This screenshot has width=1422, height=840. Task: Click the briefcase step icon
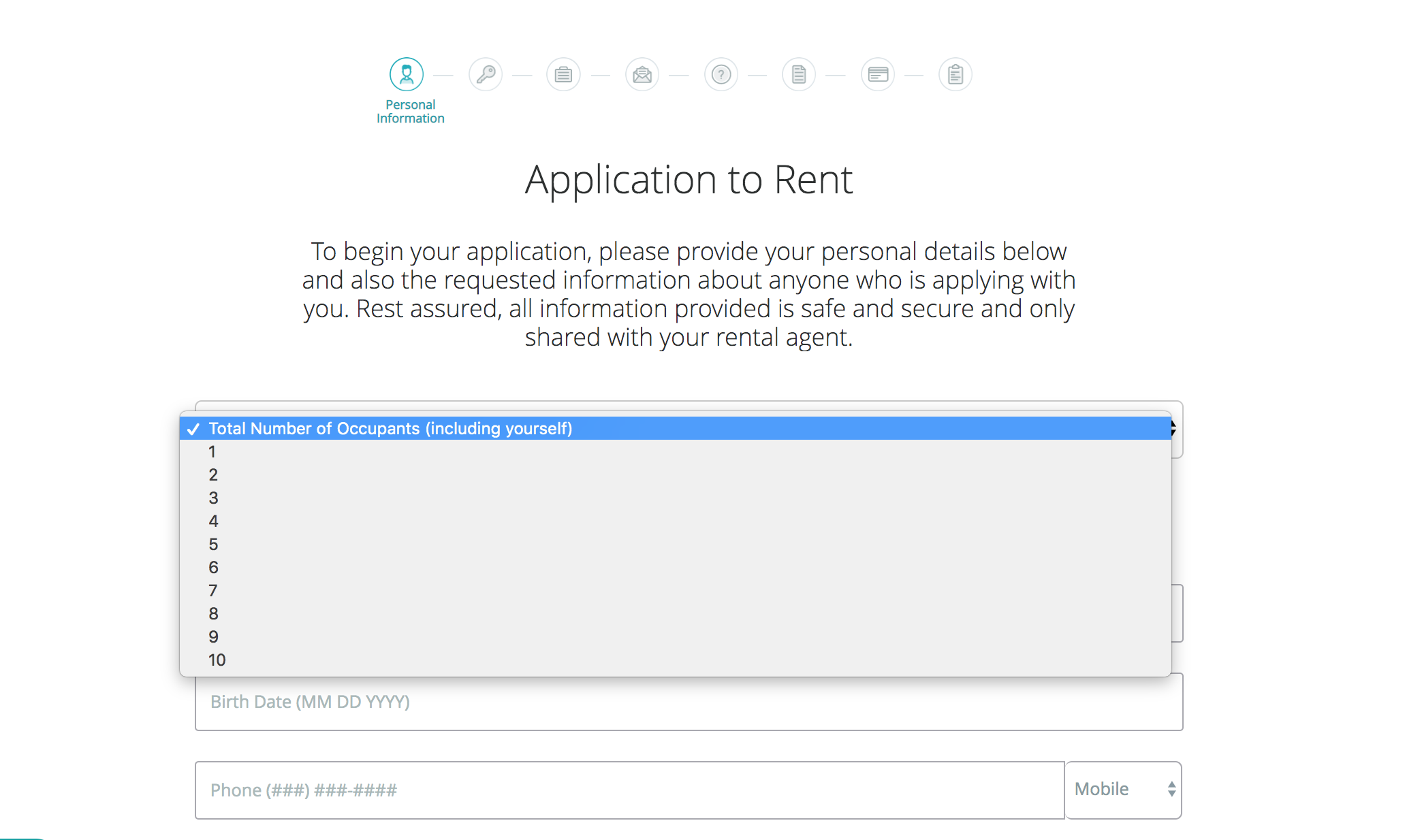(563, 74)
